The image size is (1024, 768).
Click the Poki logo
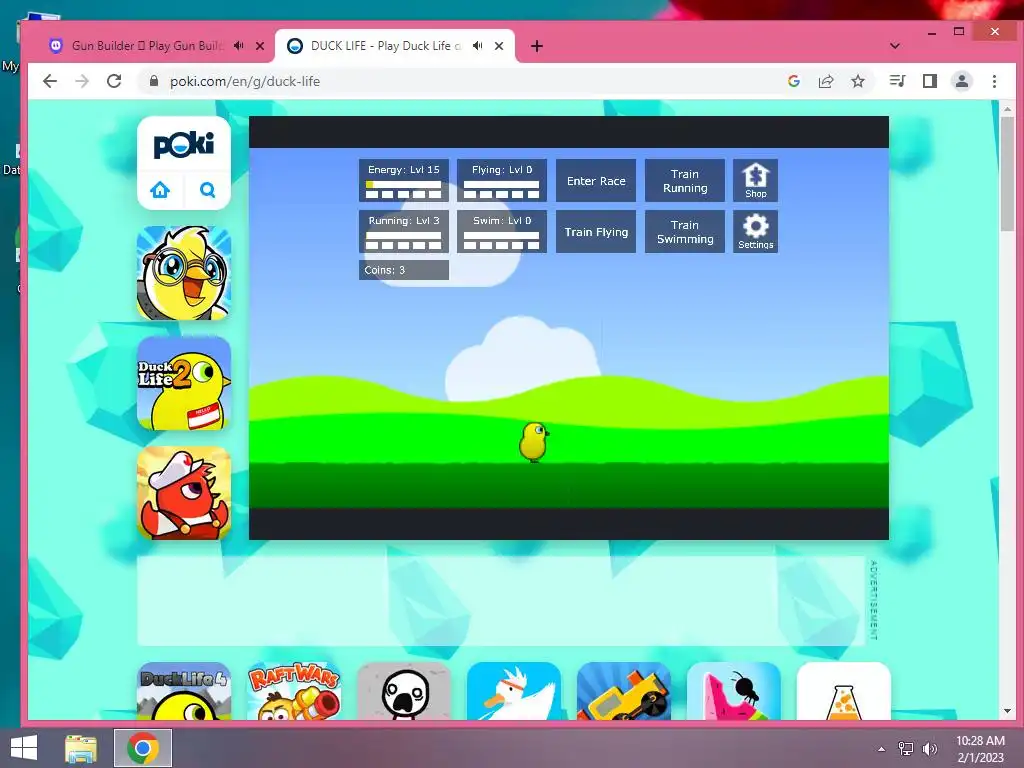tap(184, 144)
